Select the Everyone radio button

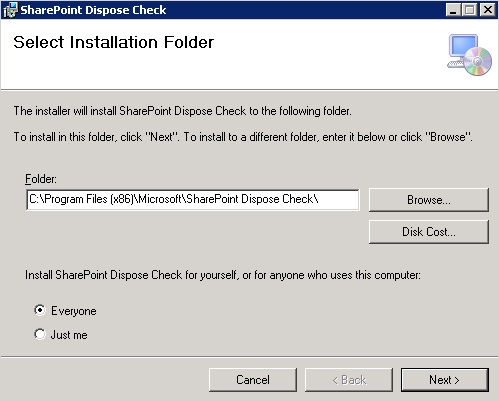pos(40,310)
